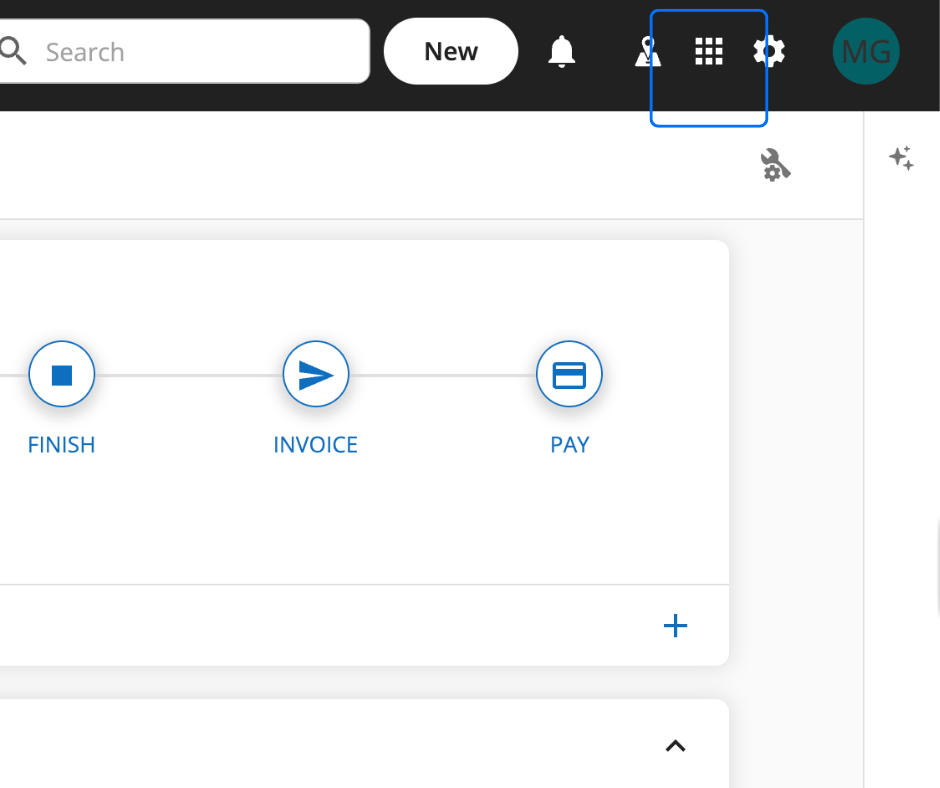
Task: Open the notifications bell
Action: tap(562, 52)
